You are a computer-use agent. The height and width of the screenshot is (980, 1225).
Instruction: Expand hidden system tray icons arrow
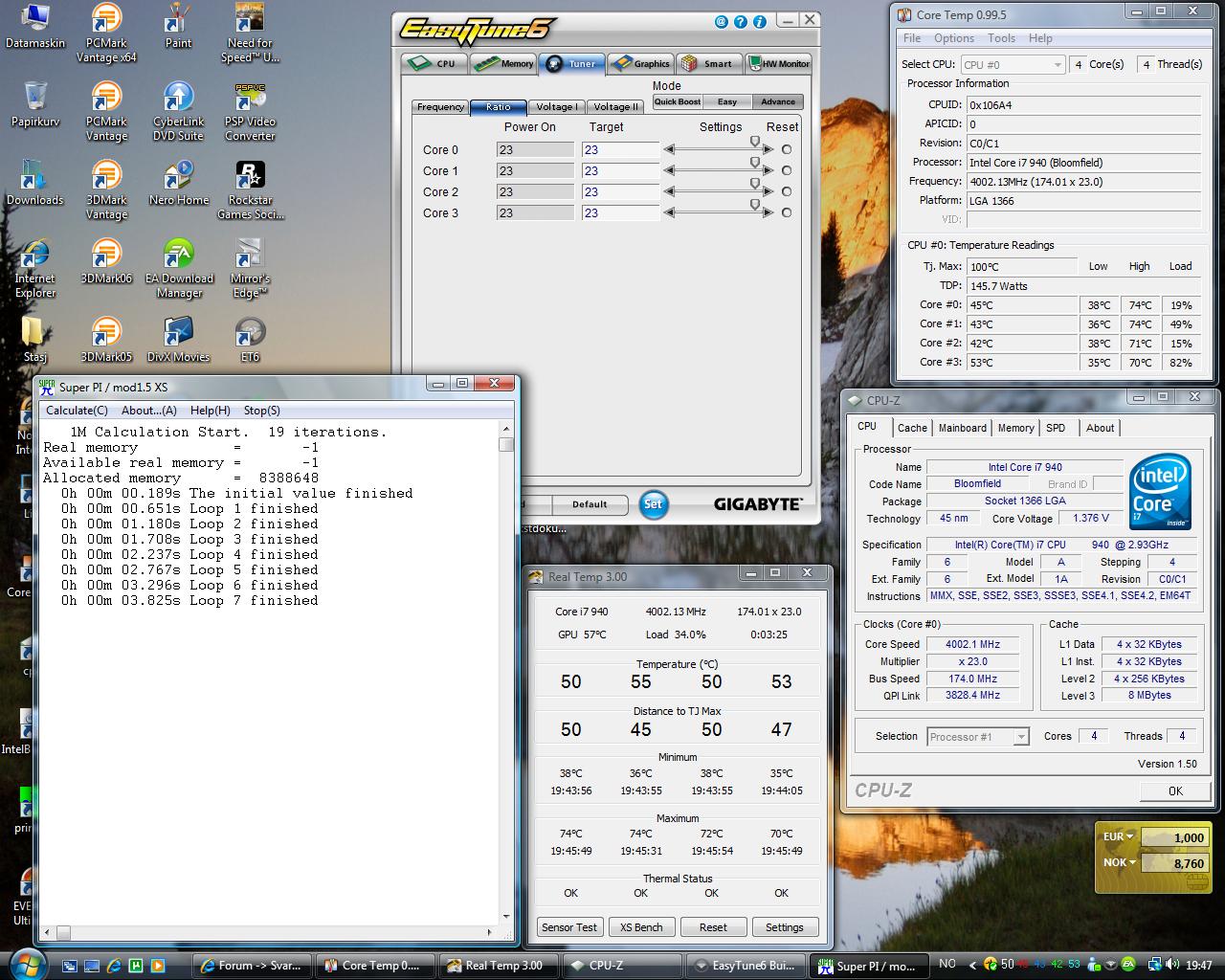pos(973,965)
